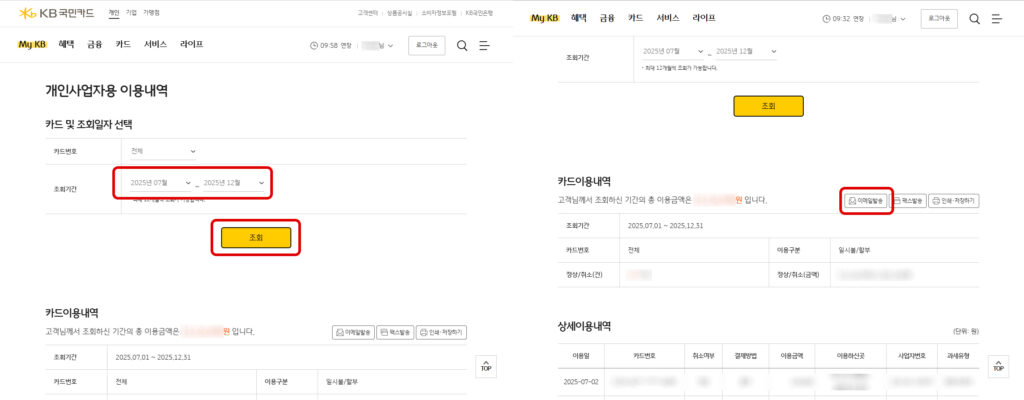Open 카드 menu in right screenshot
Viewport: 1024px width, 400px height.
(x=635, y=18)
